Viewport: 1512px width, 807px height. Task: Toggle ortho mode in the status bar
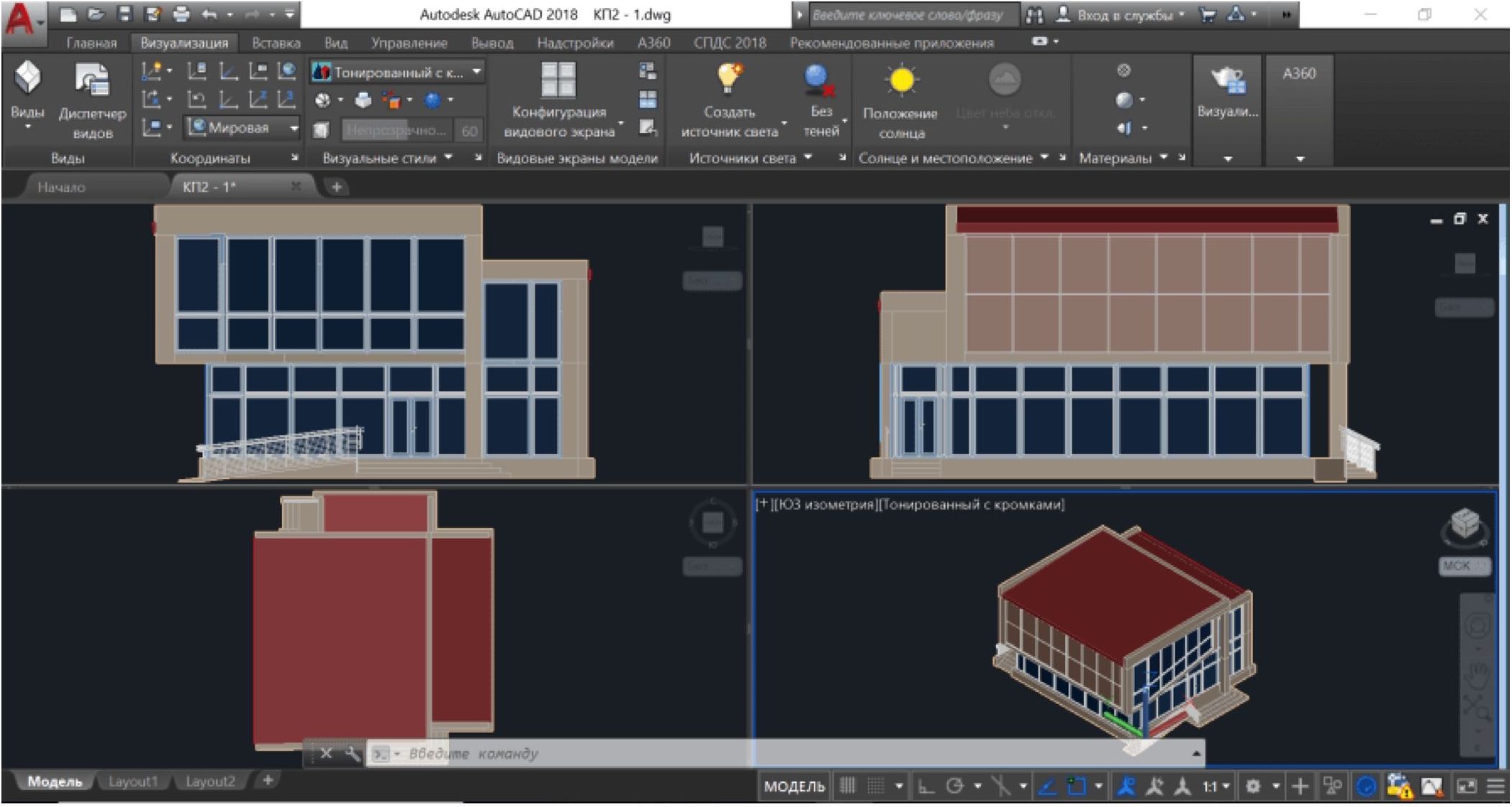[926, 786]
